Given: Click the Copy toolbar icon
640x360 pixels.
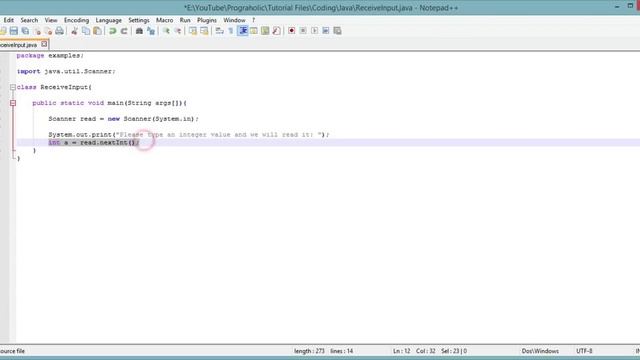Looking at the screenshot, I should pos(86,31).
